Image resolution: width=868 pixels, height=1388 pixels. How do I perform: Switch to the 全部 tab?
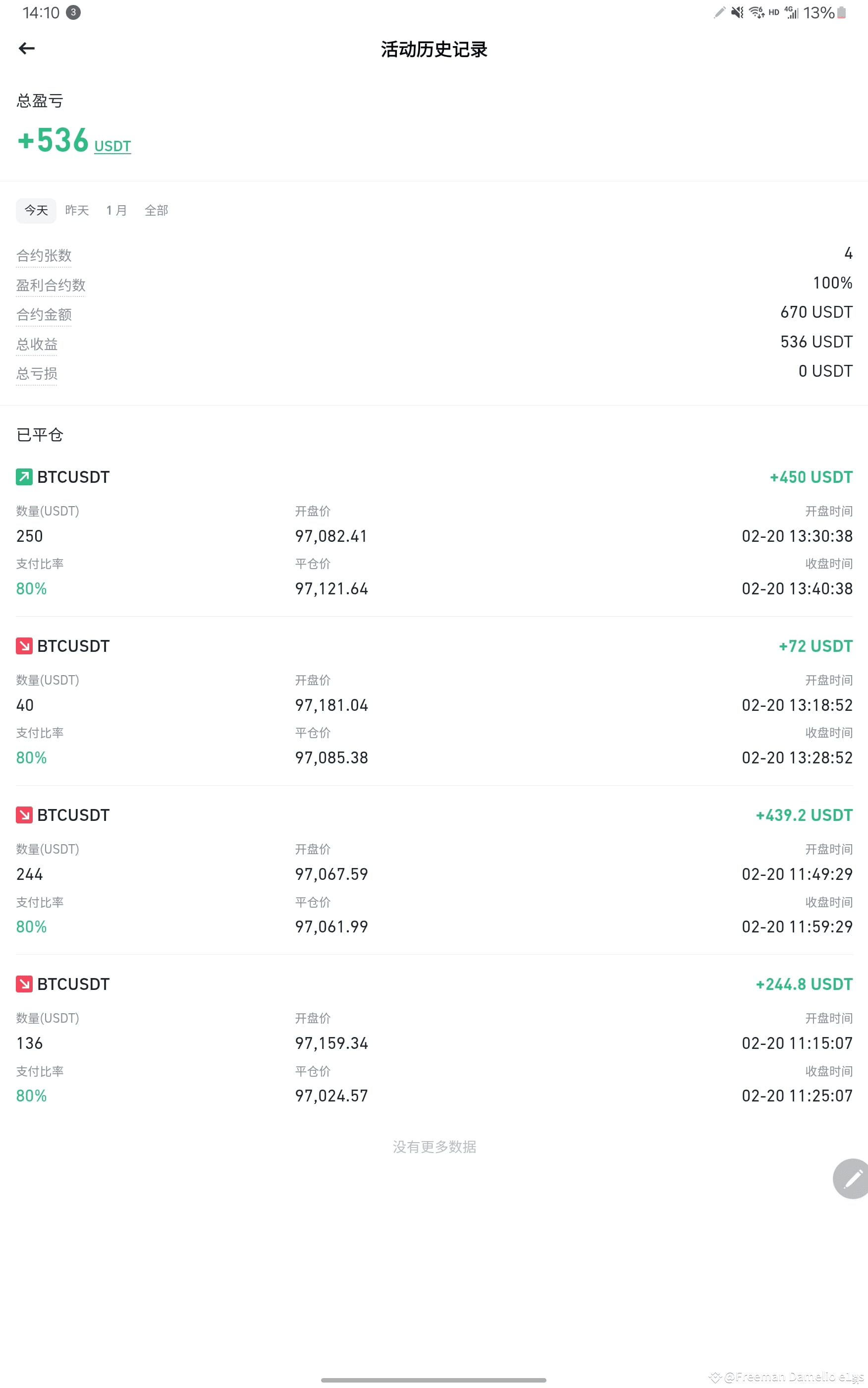pos(156,210)
